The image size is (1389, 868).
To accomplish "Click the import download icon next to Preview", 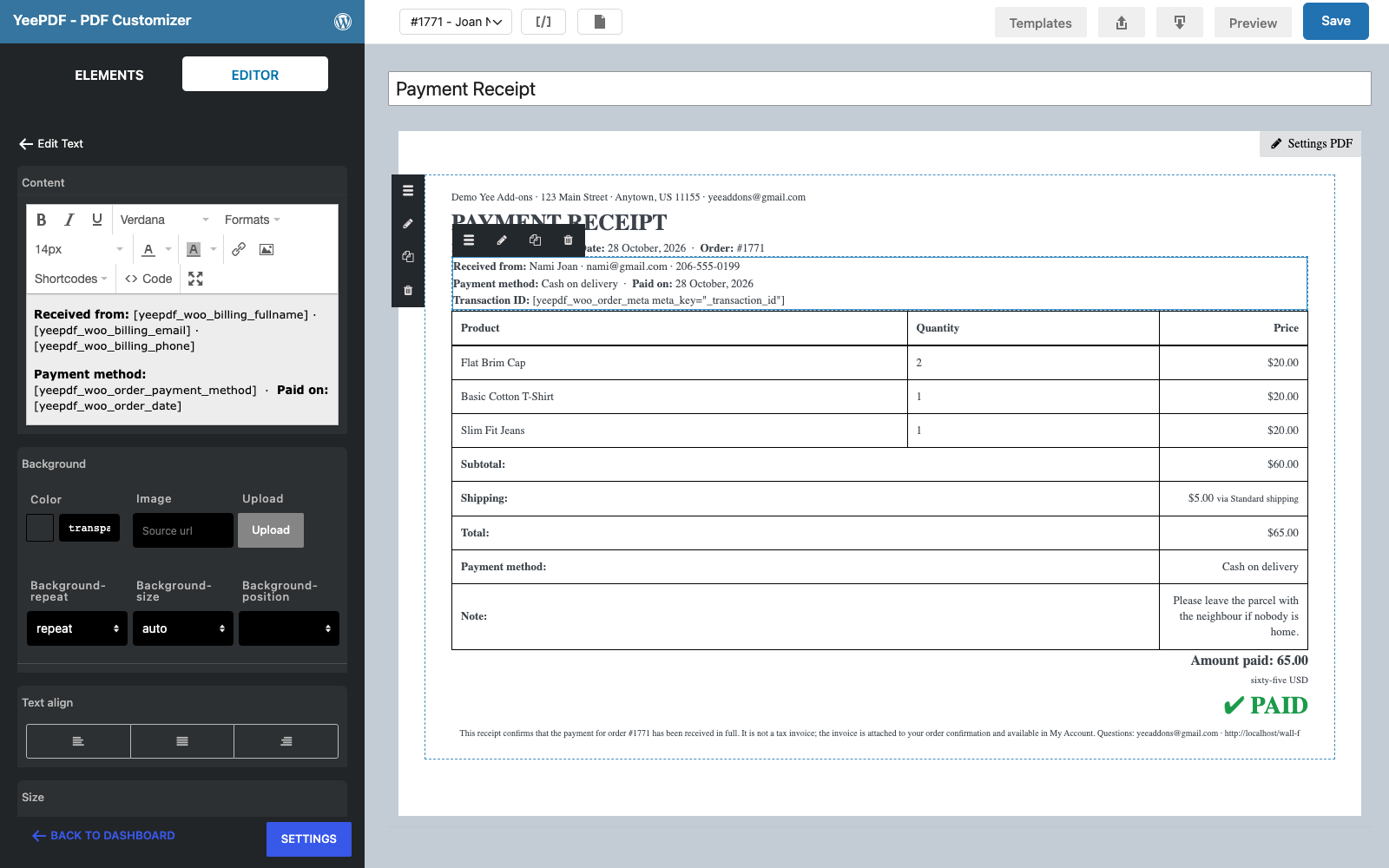I will click(x=1180, y=23).
